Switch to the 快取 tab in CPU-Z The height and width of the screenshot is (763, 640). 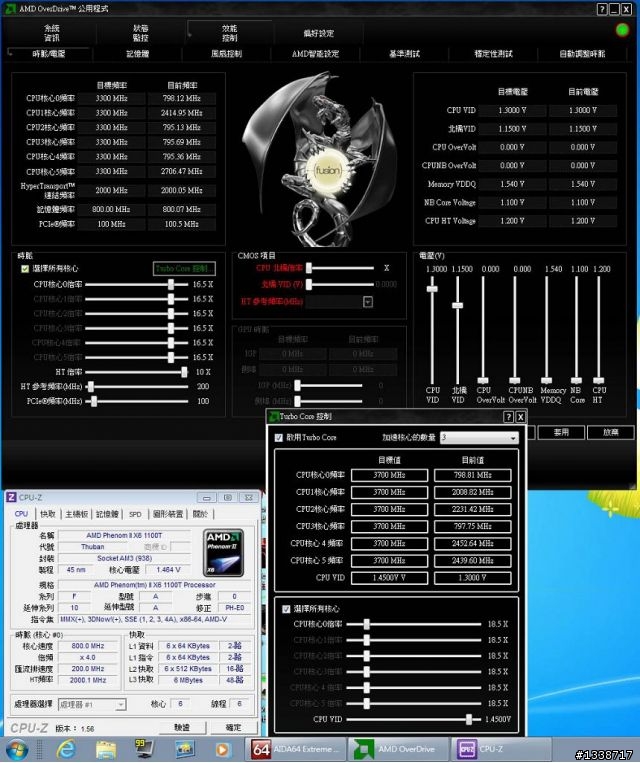tap(48, 514)
